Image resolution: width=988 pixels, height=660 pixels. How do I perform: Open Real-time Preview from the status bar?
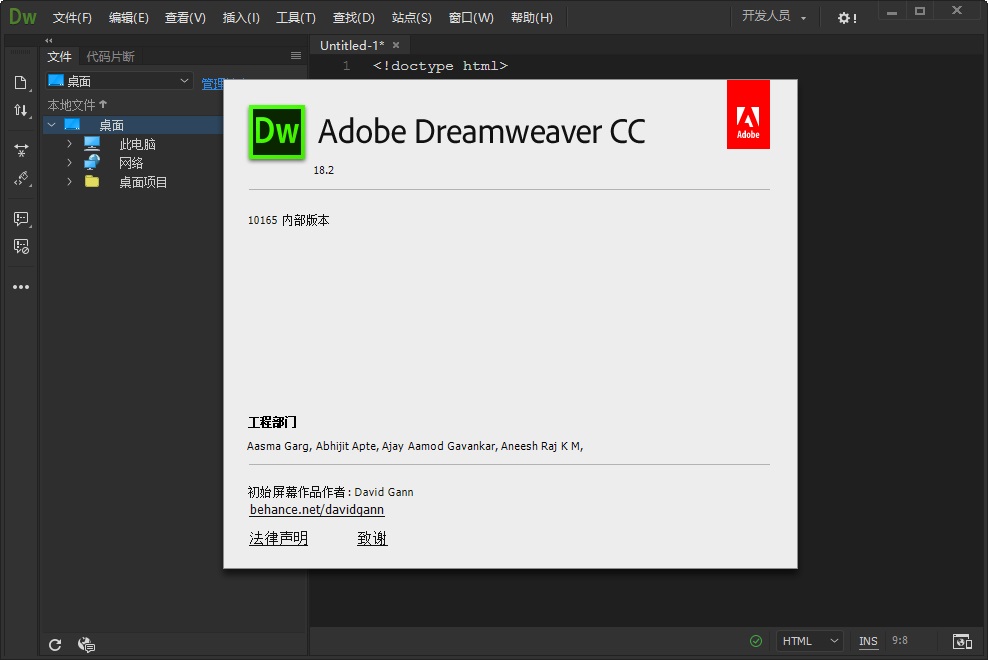coord(962,641)
